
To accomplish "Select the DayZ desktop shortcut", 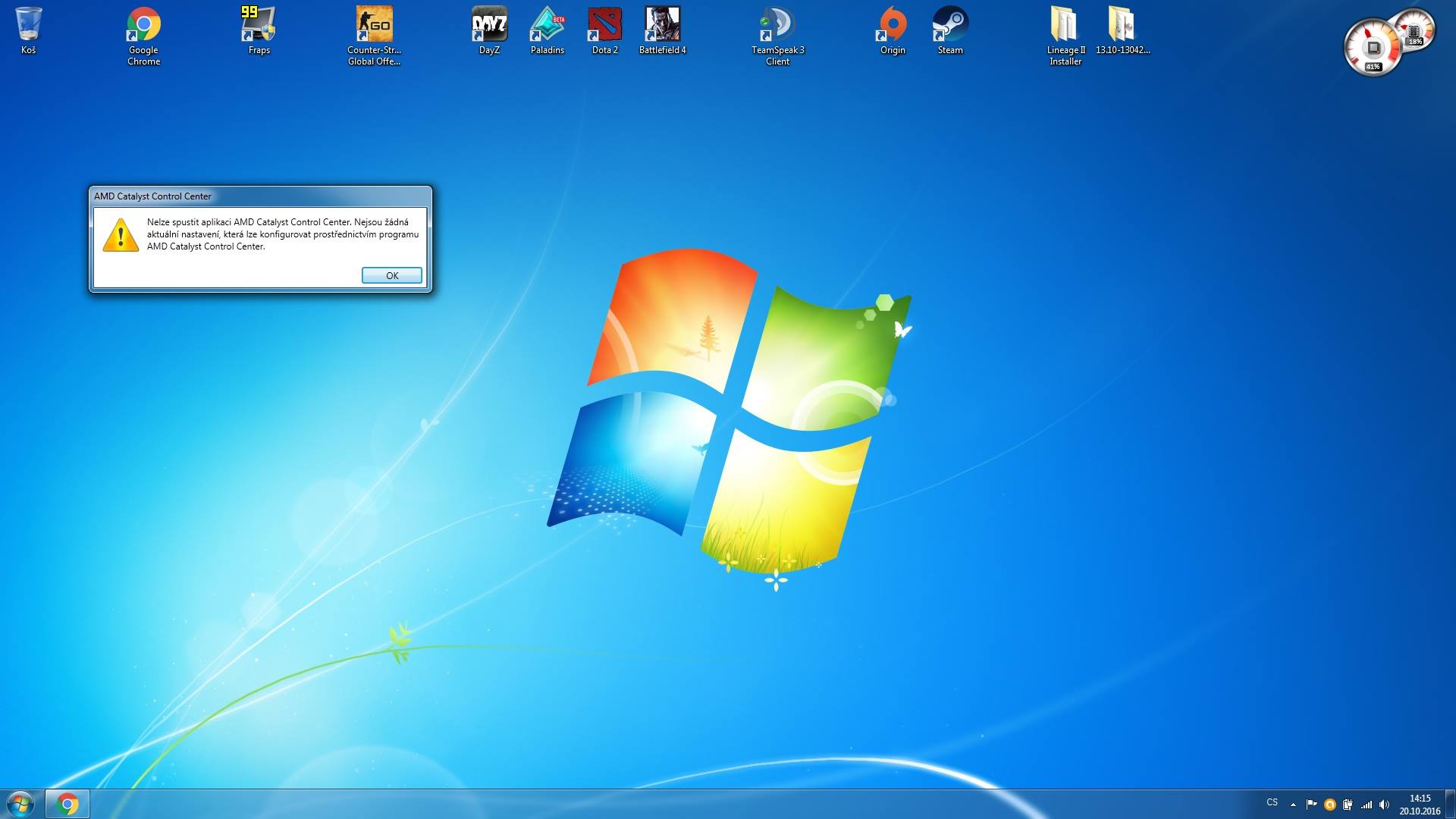I will 489,31.
